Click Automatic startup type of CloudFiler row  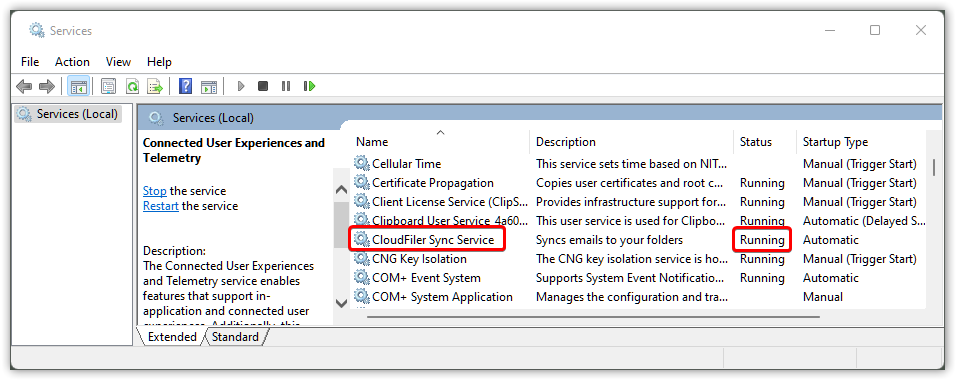click(x=830, y=240)
